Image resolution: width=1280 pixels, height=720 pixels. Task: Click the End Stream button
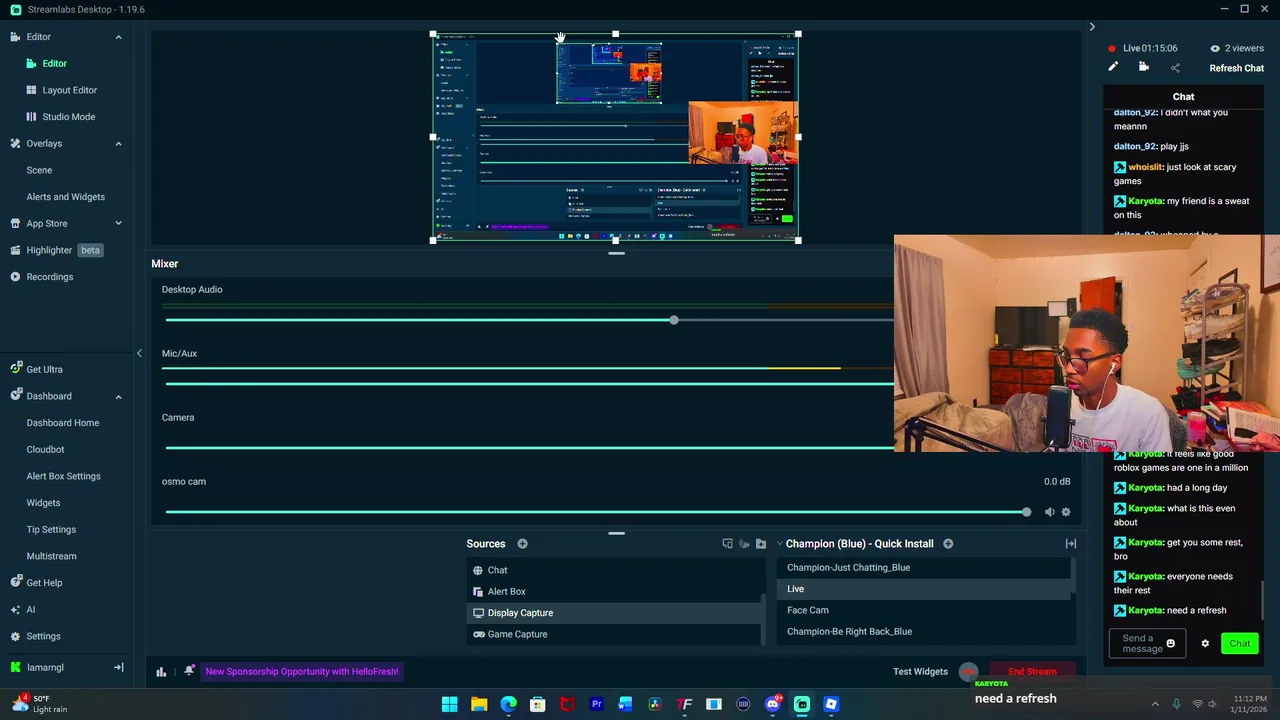tap(1032, 672)
